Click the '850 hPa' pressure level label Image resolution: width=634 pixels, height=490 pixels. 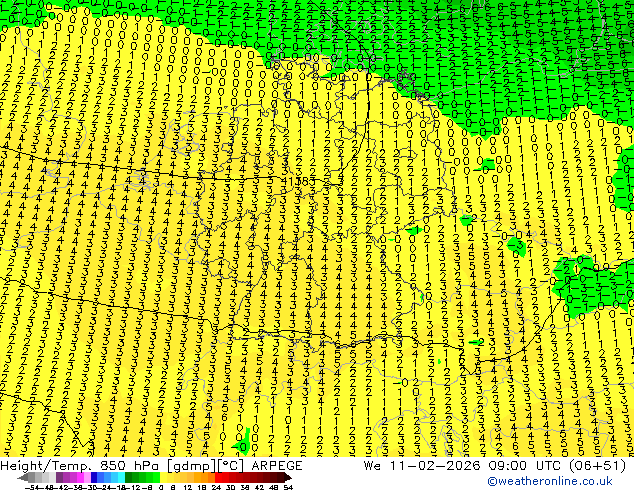point(131,466)
